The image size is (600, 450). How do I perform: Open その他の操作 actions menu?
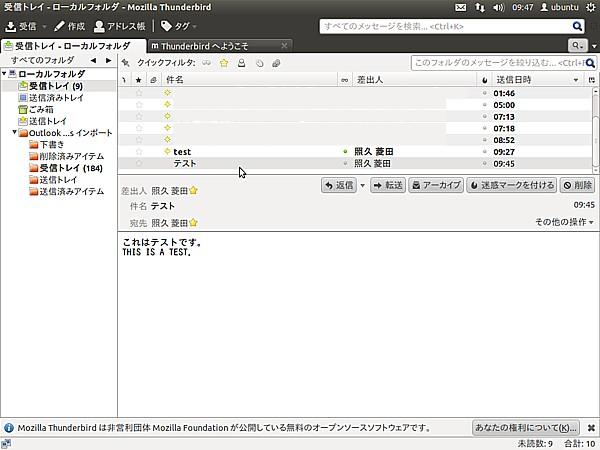[564, 222]
